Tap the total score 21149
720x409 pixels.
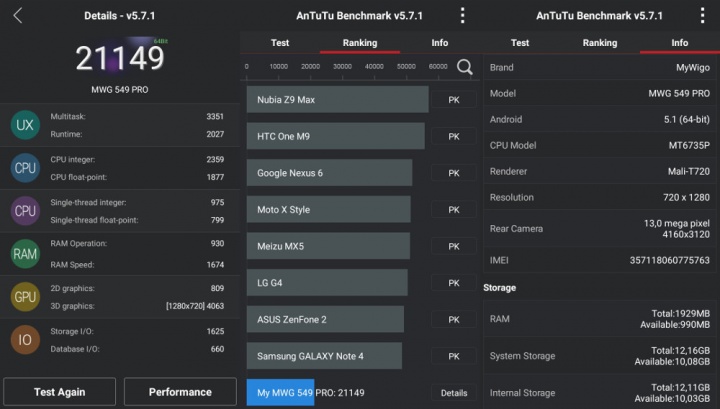pyautogui.click(x=119, y=58)
